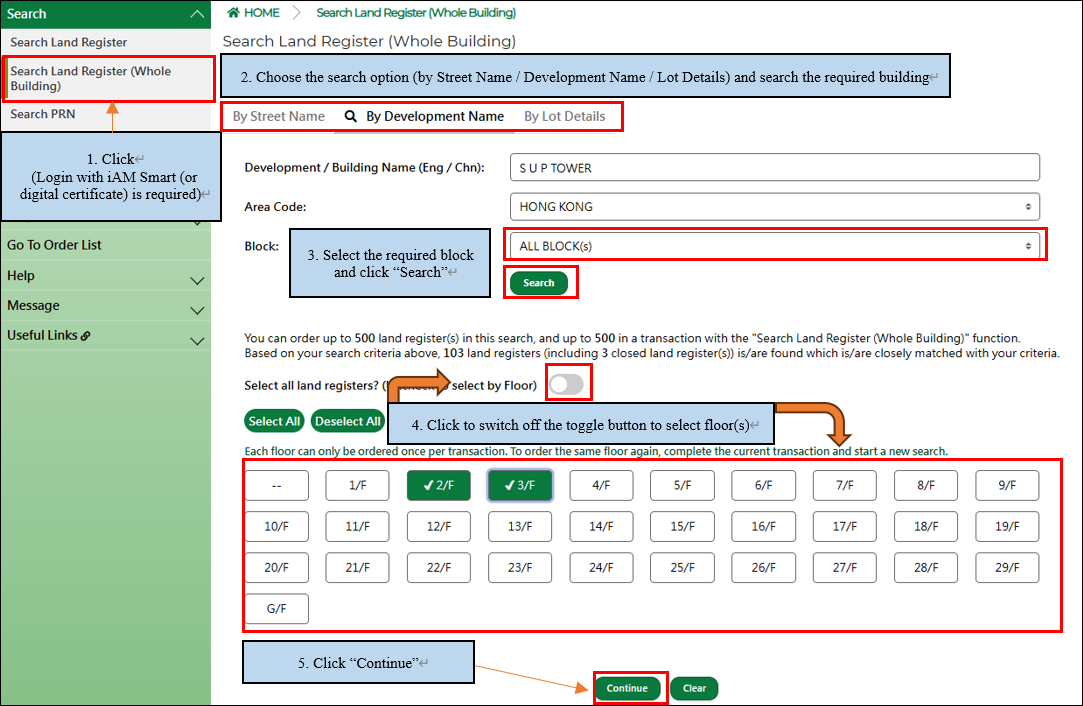Open the Area Code dropdown
The width and height of the screenshot is (1083, 706).
coord(774,207)
